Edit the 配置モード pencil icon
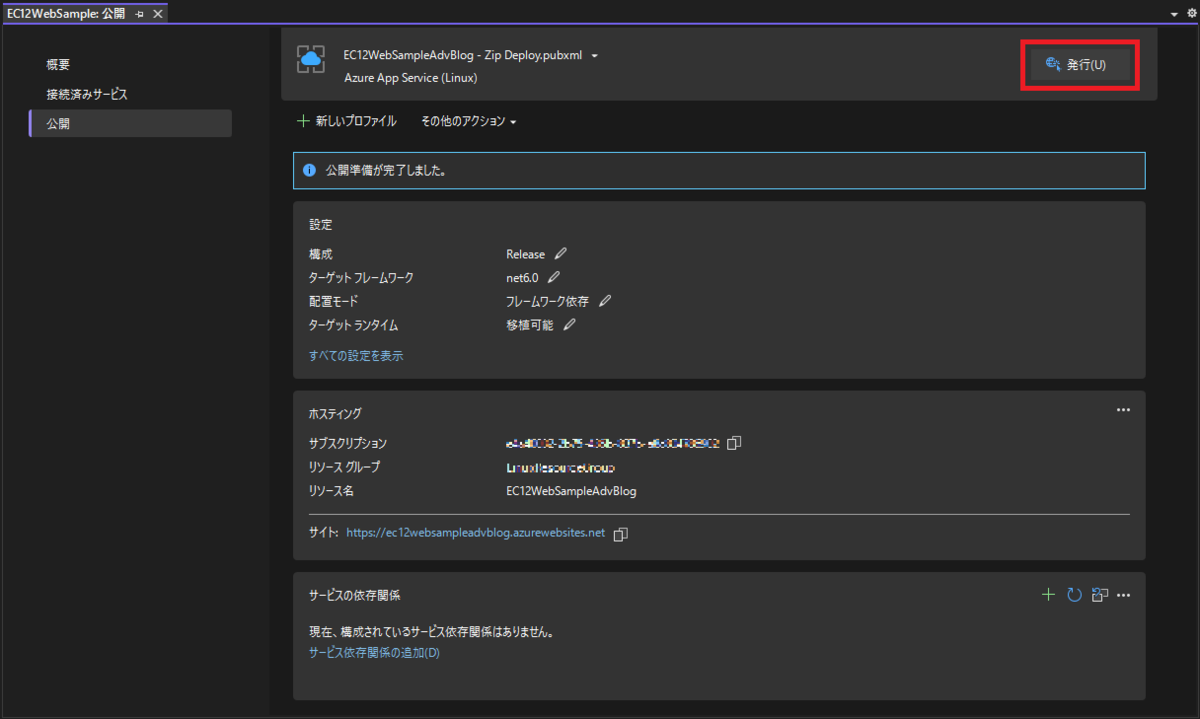The width and height of the screenshot is (1200, 719). pos(605,301)
